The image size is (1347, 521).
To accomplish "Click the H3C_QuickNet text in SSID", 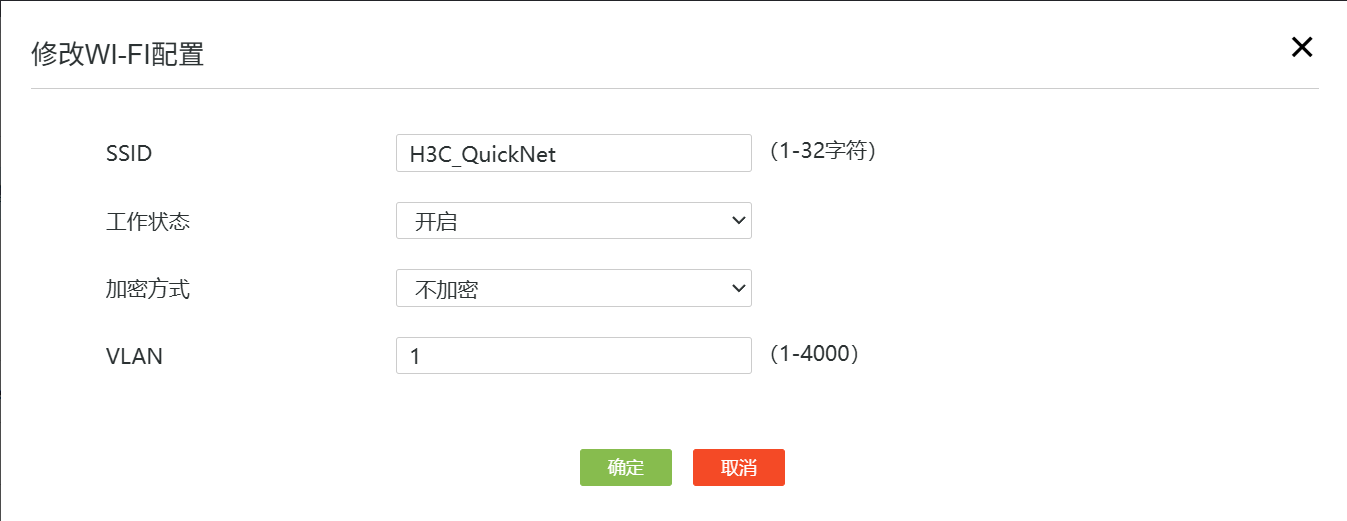I will click(483, 155).
